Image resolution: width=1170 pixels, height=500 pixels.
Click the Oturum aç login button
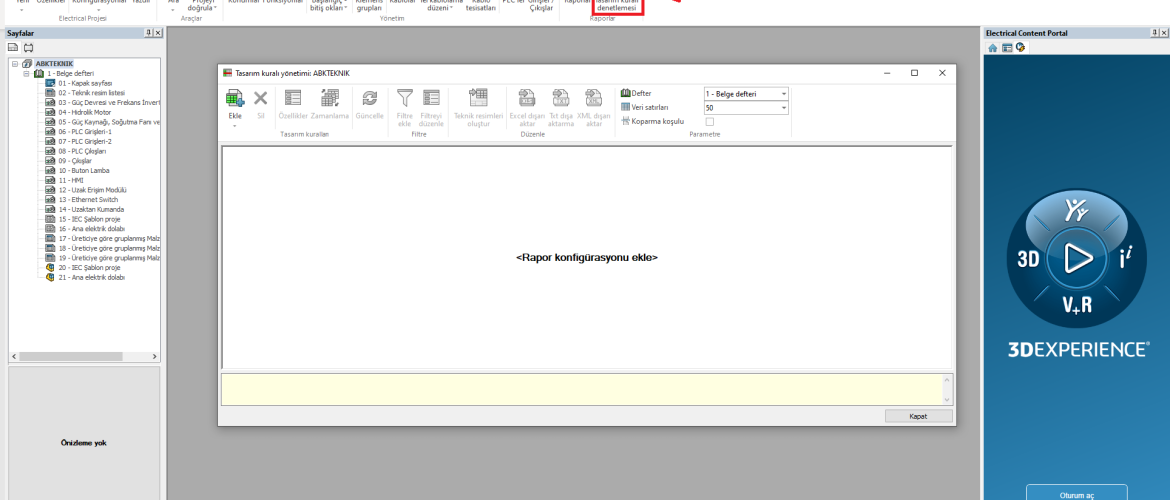[1076, 494]
